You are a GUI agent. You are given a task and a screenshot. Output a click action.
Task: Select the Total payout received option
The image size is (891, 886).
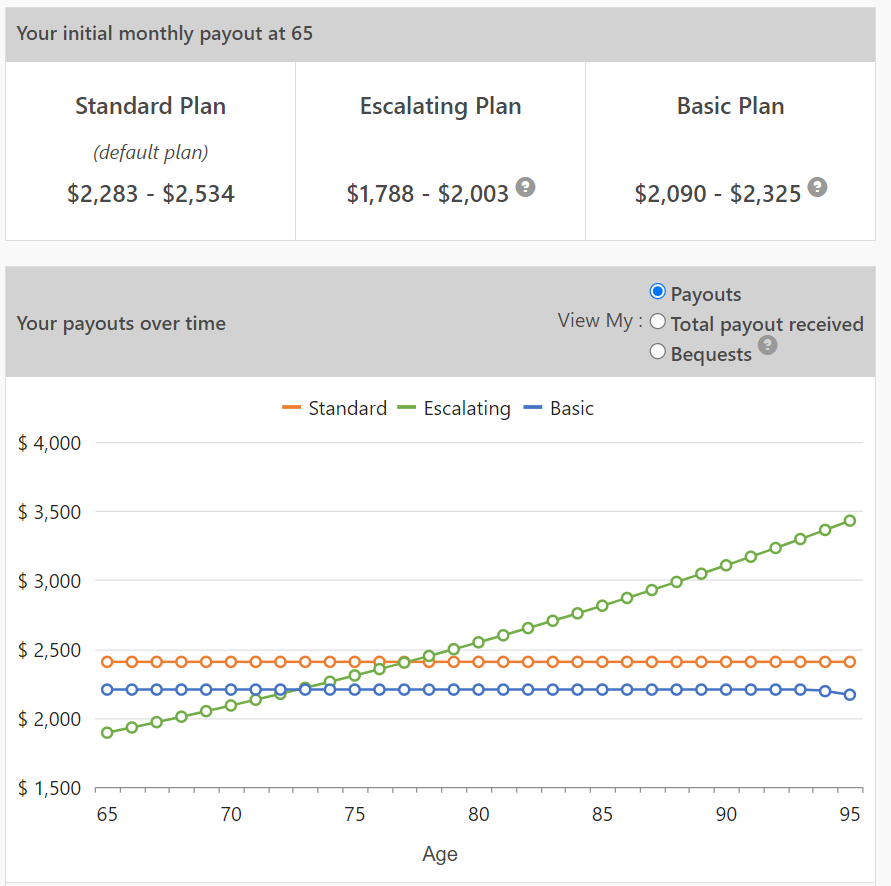coord(658,323)
